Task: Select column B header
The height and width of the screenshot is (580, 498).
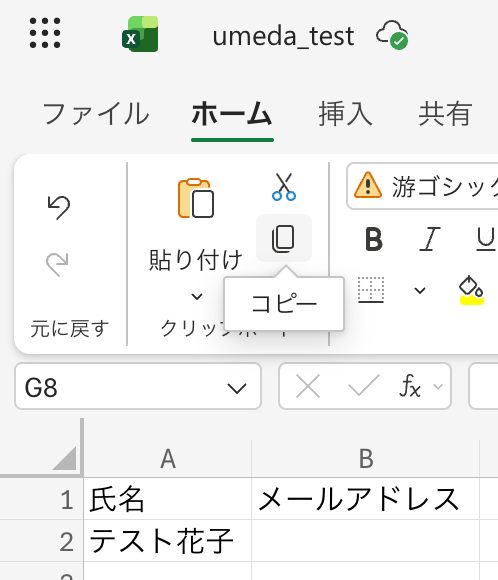Action: tap(366, 459)
